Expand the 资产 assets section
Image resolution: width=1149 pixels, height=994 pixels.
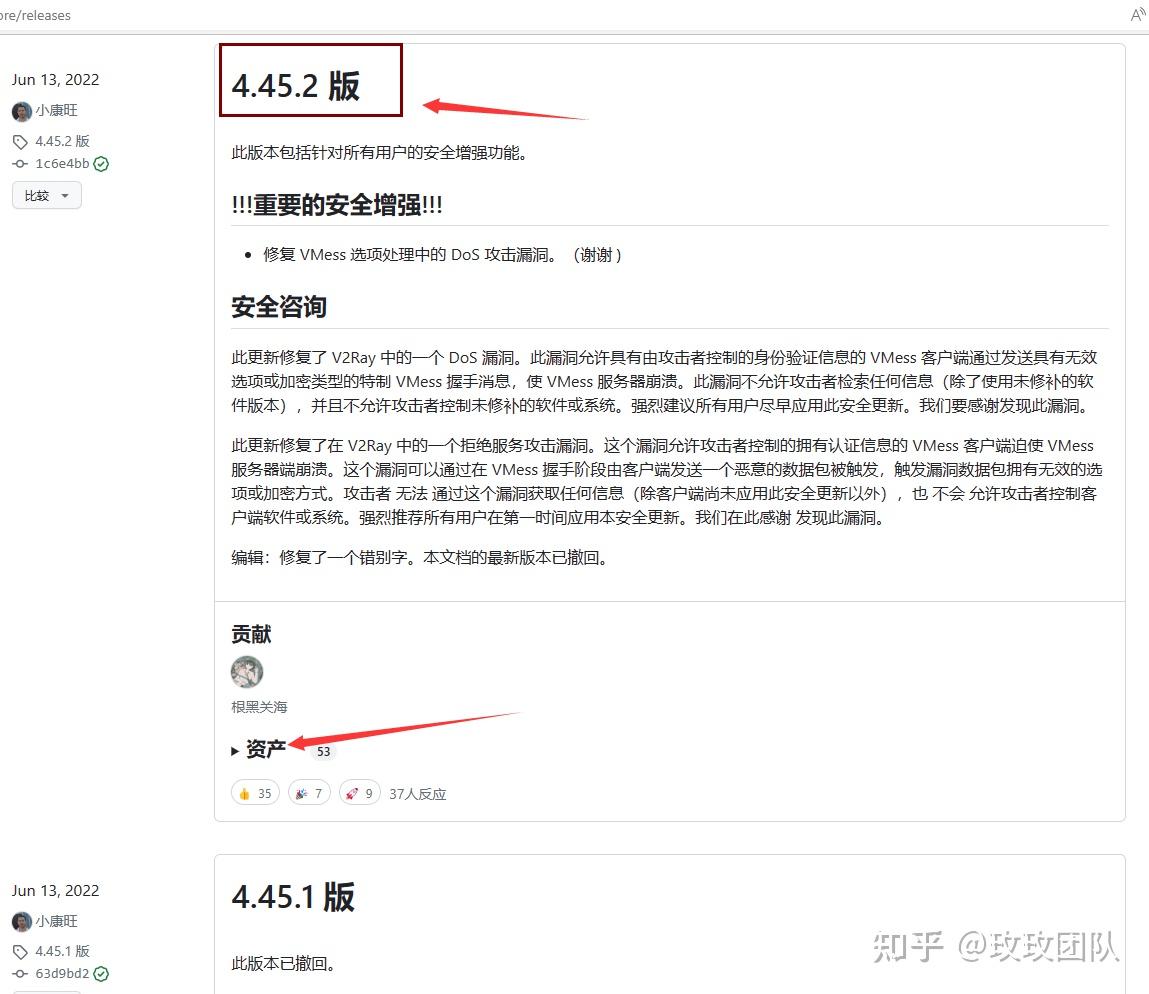pyautogui.click(x=259, y=749)
